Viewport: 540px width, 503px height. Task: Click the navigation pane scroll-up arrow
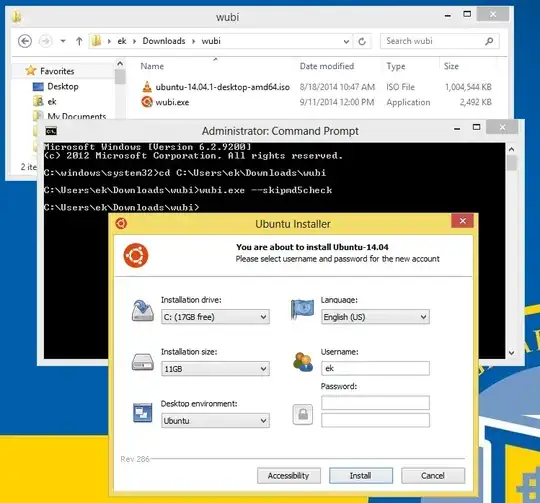coord(120,64)
